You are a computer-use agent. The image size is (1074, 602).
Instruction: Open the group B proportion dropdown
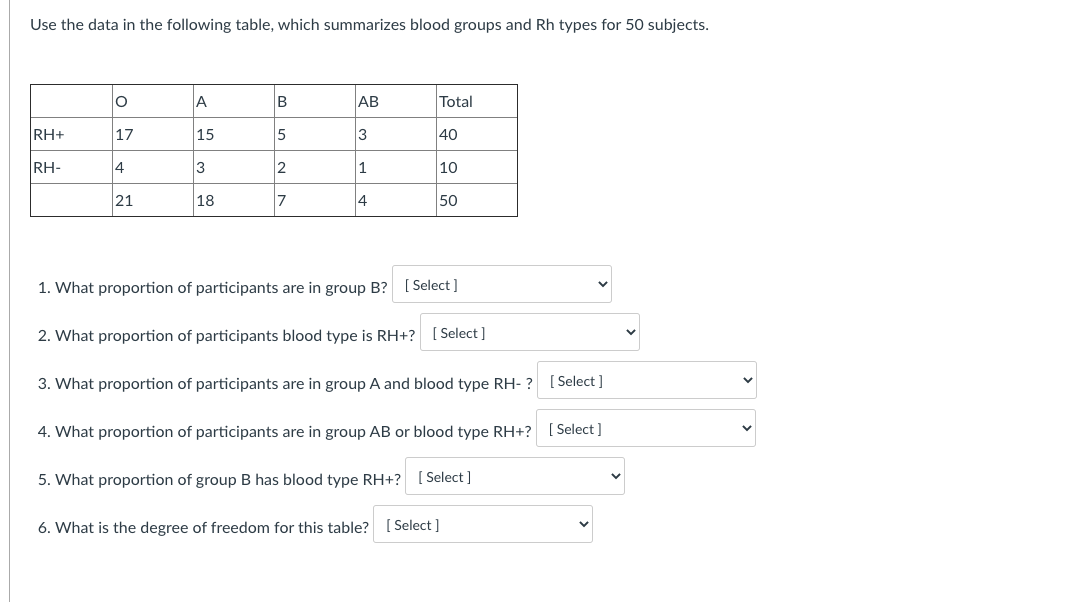tap(501, 285)
